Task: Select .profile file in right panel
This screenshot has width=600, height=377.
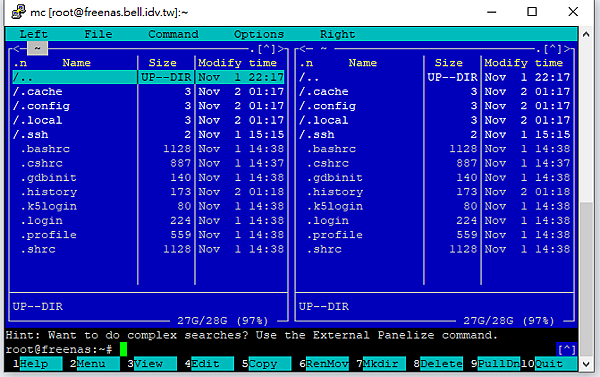Action: tap(435, 235)
